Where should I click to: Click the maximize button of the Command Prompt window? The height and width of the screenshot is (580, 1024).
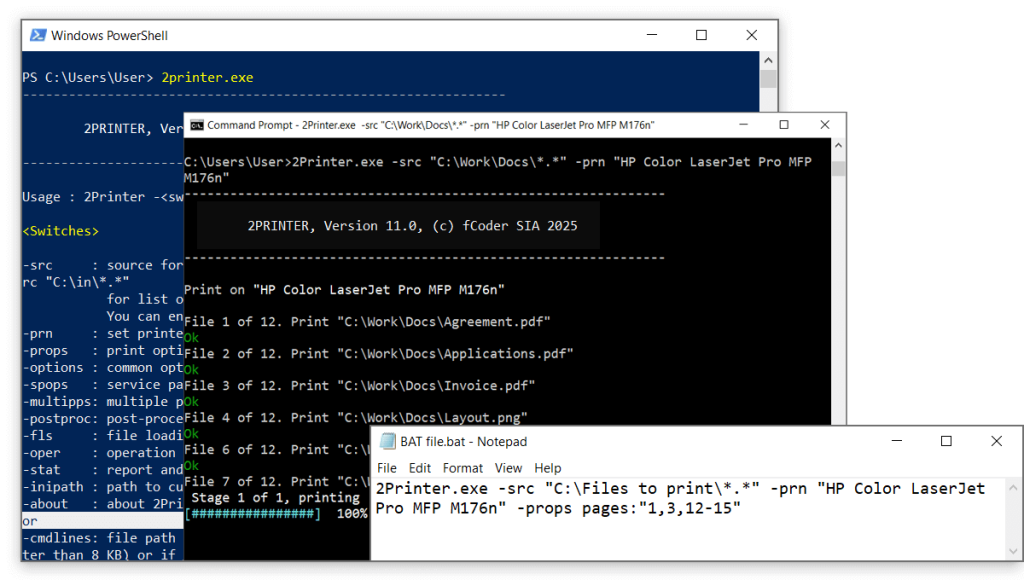pyautogui.click(x=785, y=125)
